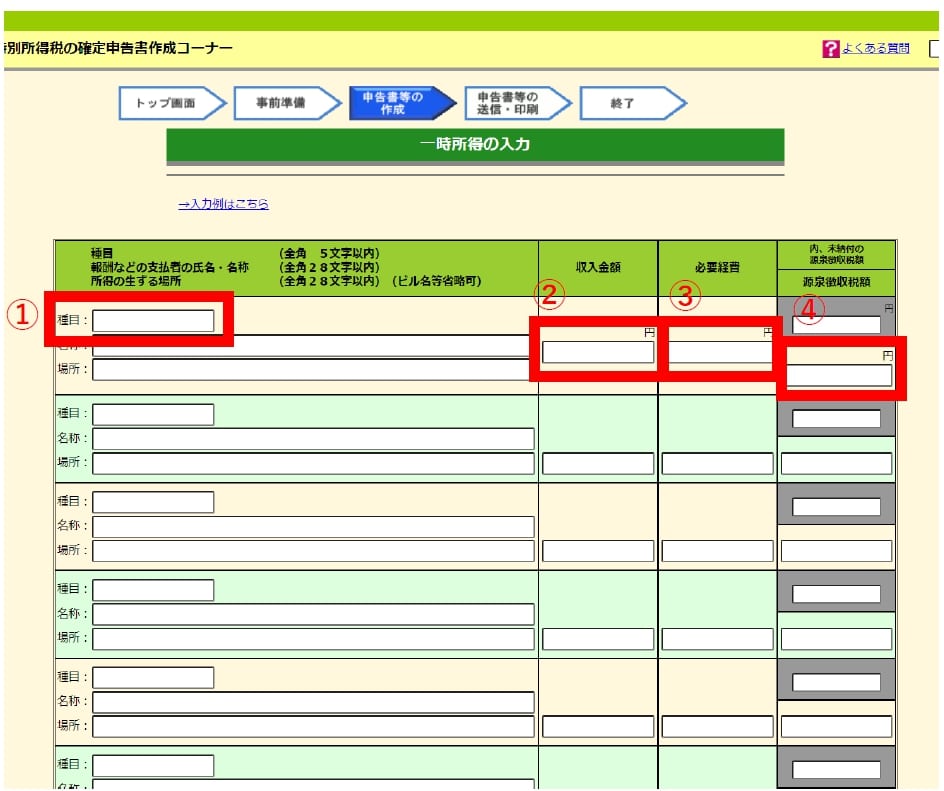Click the 確定申告書作成コーナー page title
Screen dimensions: 944x791
[x=119, y=48]
